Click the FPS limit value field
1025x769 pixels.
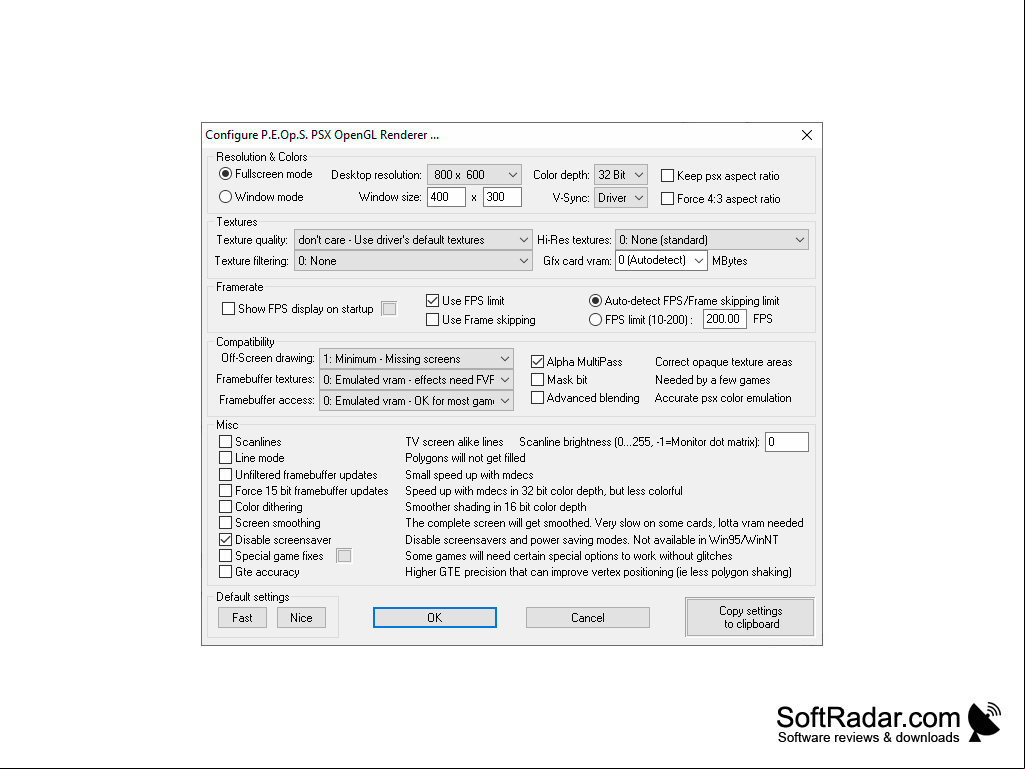coord(724,319)
